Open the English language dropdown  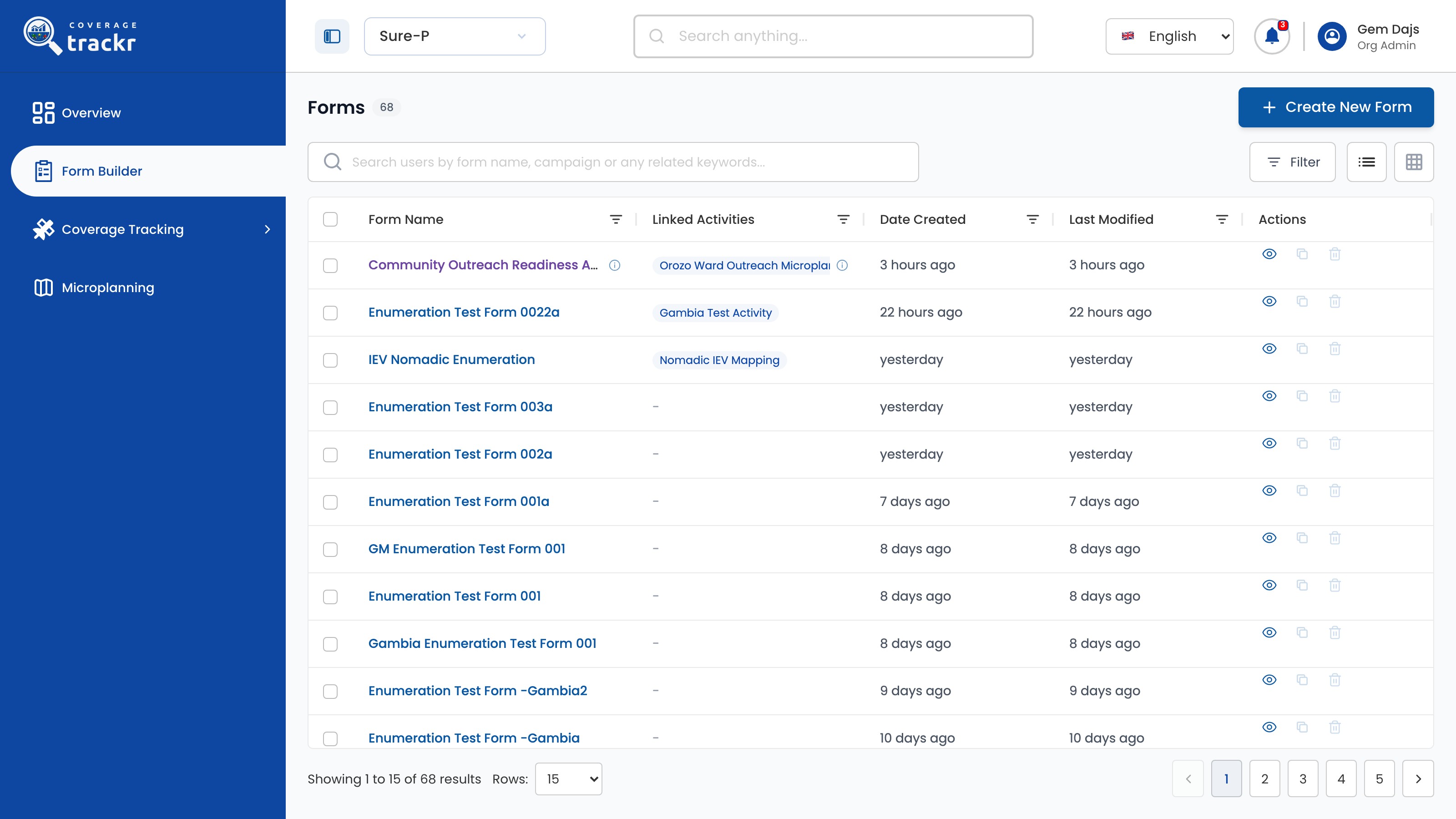point(1169,36)
